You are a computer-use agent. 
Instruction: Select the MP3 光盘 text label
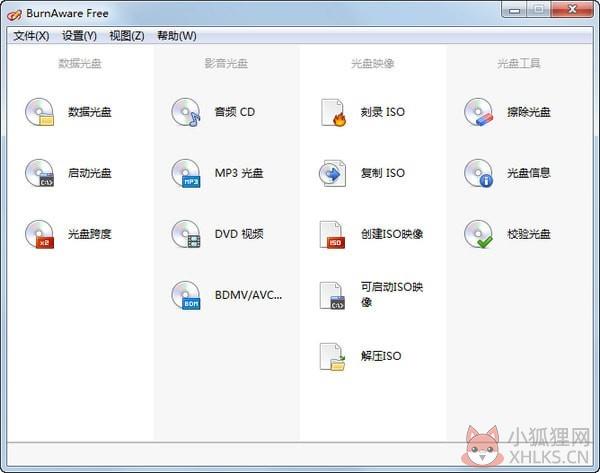click(239, 173)
